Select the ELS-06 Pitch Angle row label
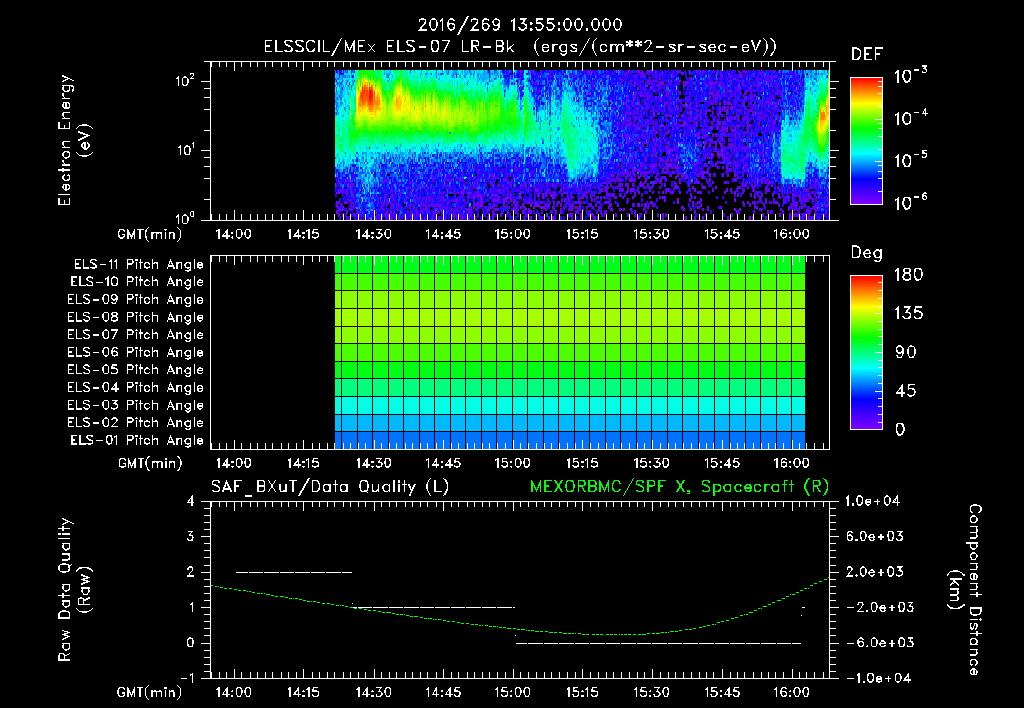Image resolution: width=1024 pixels, height=708 pixels. (135, 352)
